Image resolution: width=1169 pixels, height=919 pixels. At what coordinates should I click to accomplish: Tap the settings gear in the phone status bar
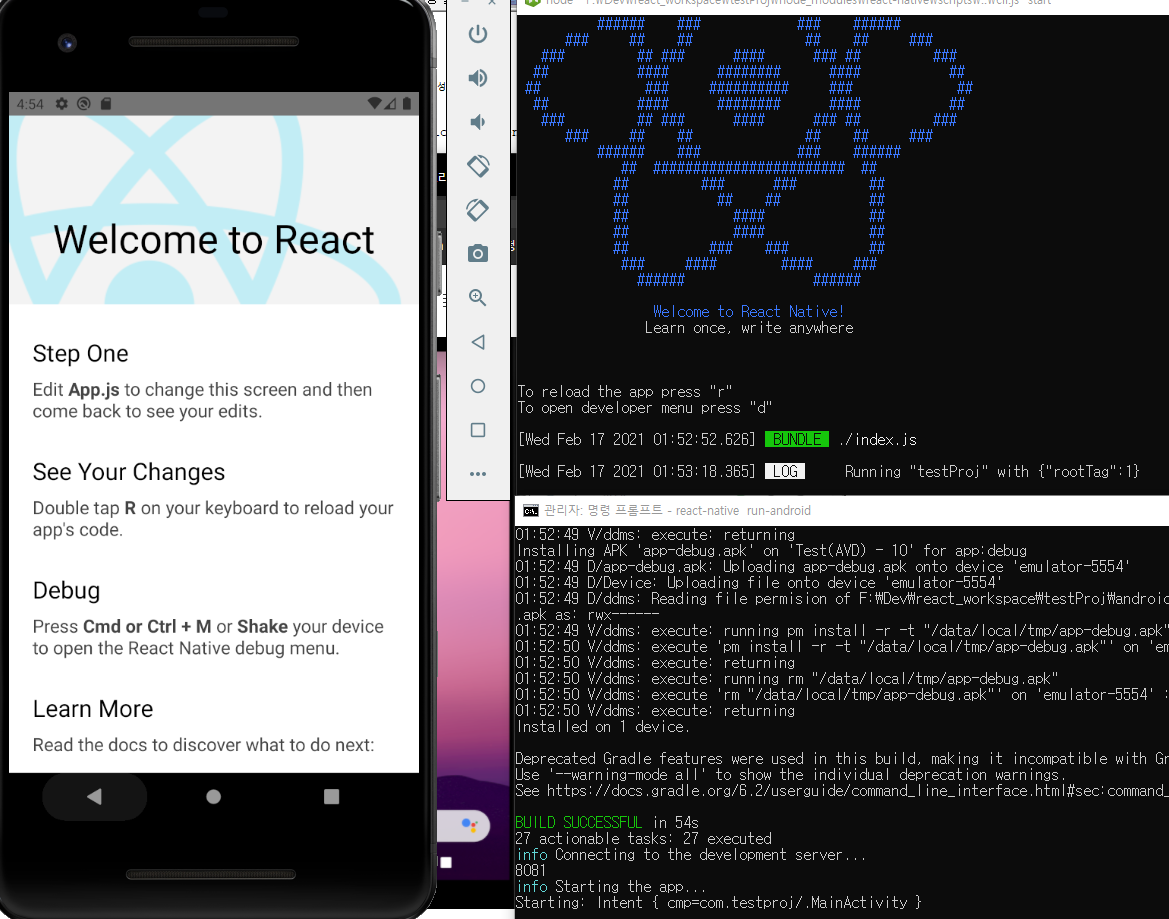pos(62,104)
